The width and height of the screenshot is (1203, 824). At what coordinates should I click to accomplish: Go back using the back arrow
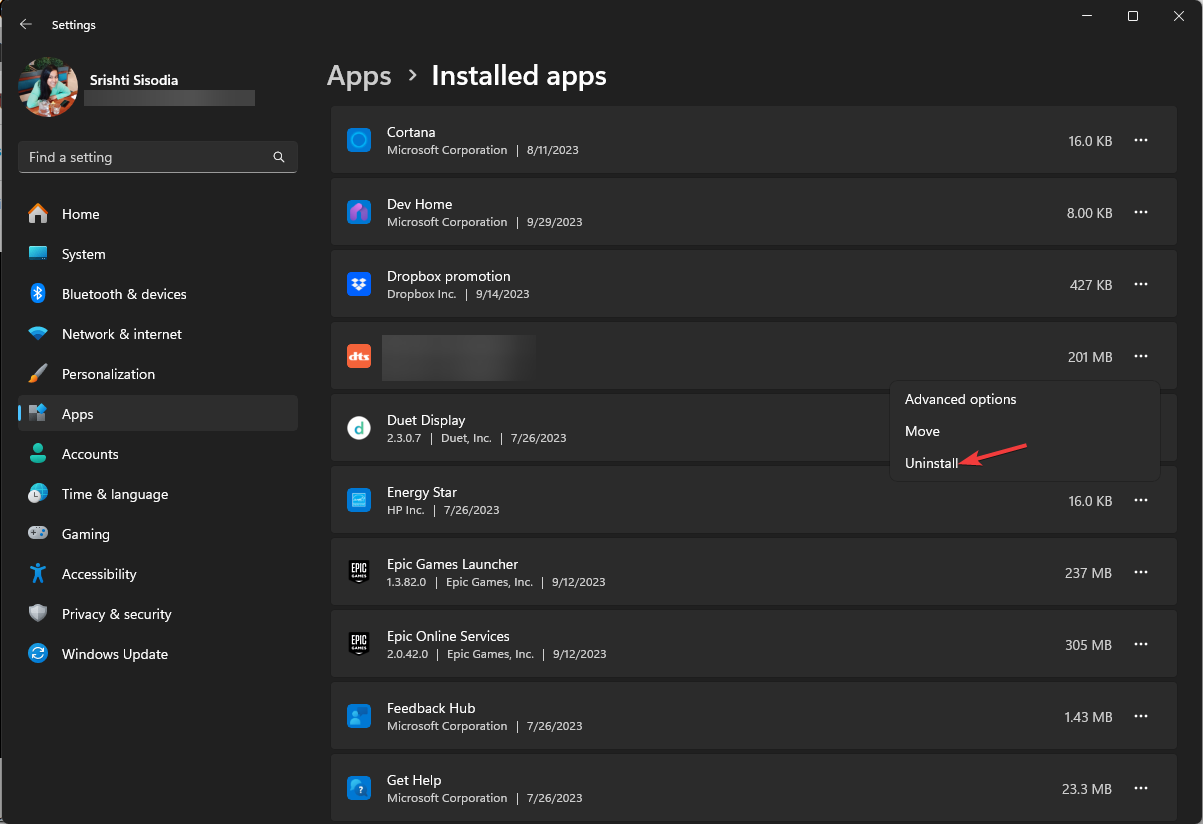pos(26,24)
